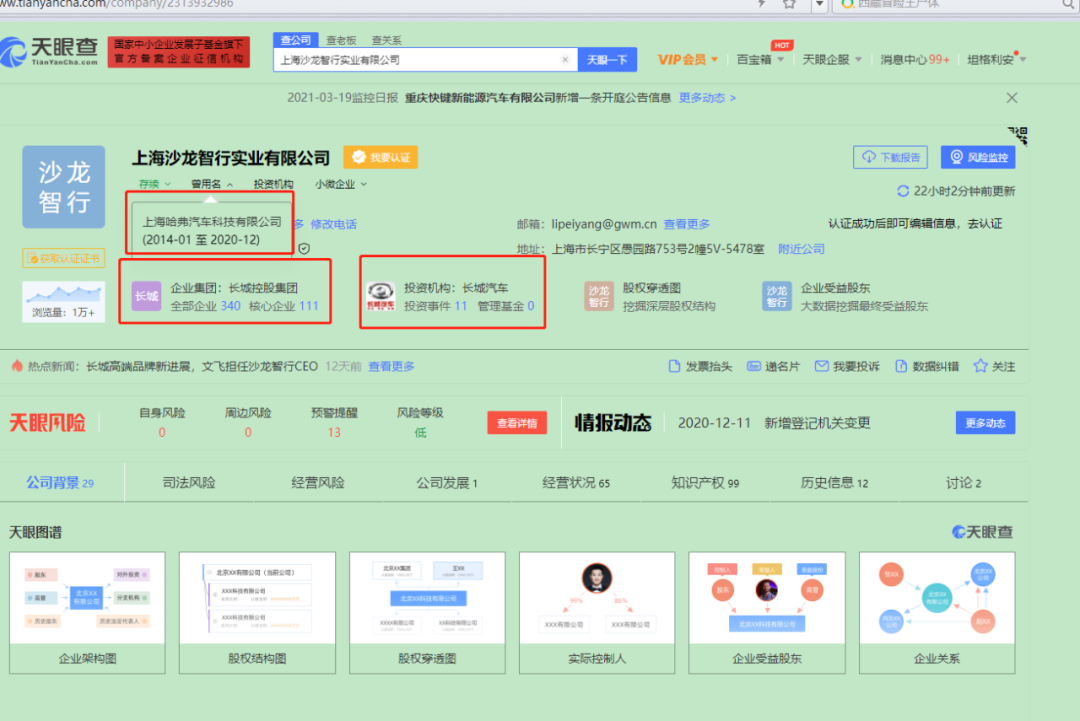The image size is (1080, 721).
Task: Click the 关注 star icon to follow
Action: click(980, 367)
